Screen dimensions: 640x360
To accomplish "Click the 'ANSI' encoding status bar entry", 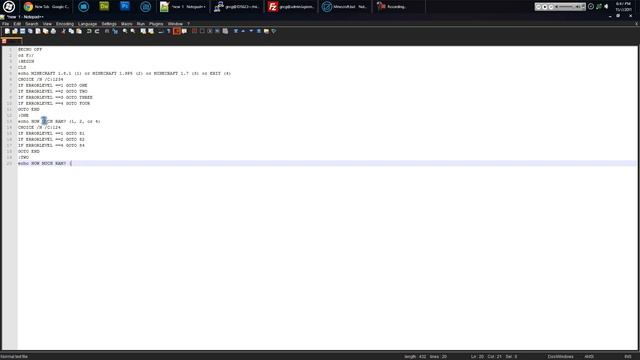I will click(x=589, y=356).
